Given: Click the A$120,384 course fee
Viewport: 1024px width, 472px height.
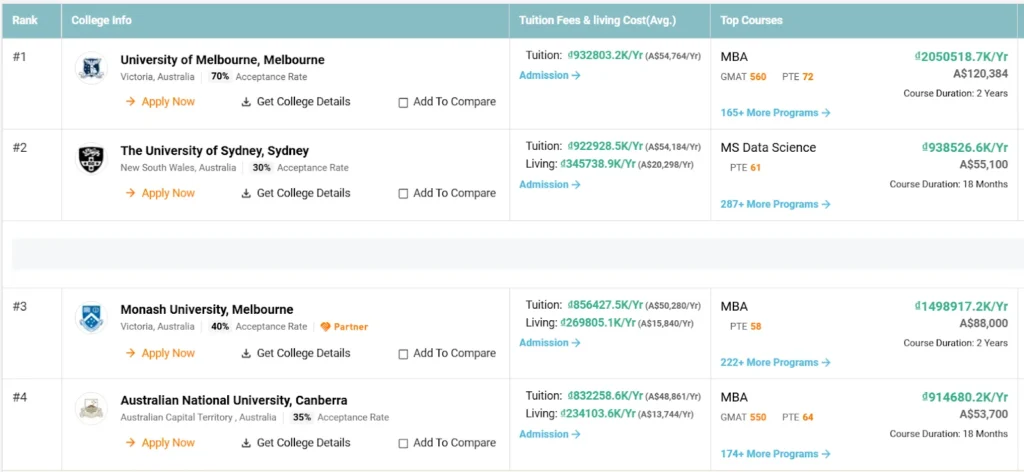Looking at the screenshot, I should point(981,74).
